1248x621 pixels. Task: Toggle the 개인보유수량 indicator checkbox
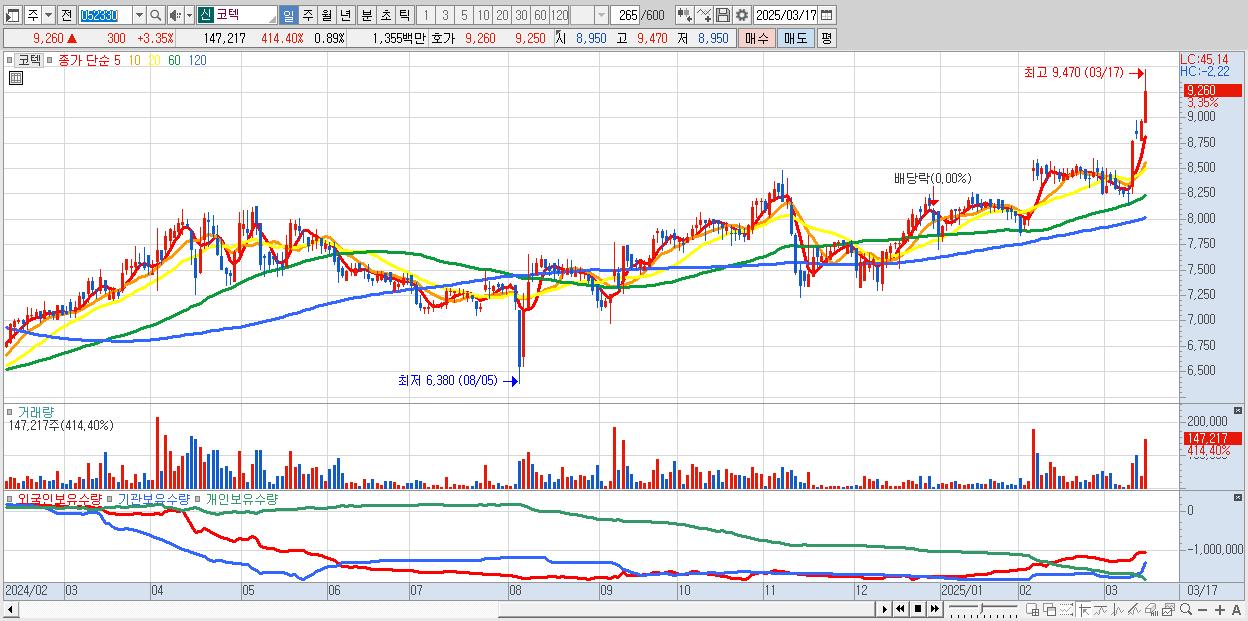[199, 498]
